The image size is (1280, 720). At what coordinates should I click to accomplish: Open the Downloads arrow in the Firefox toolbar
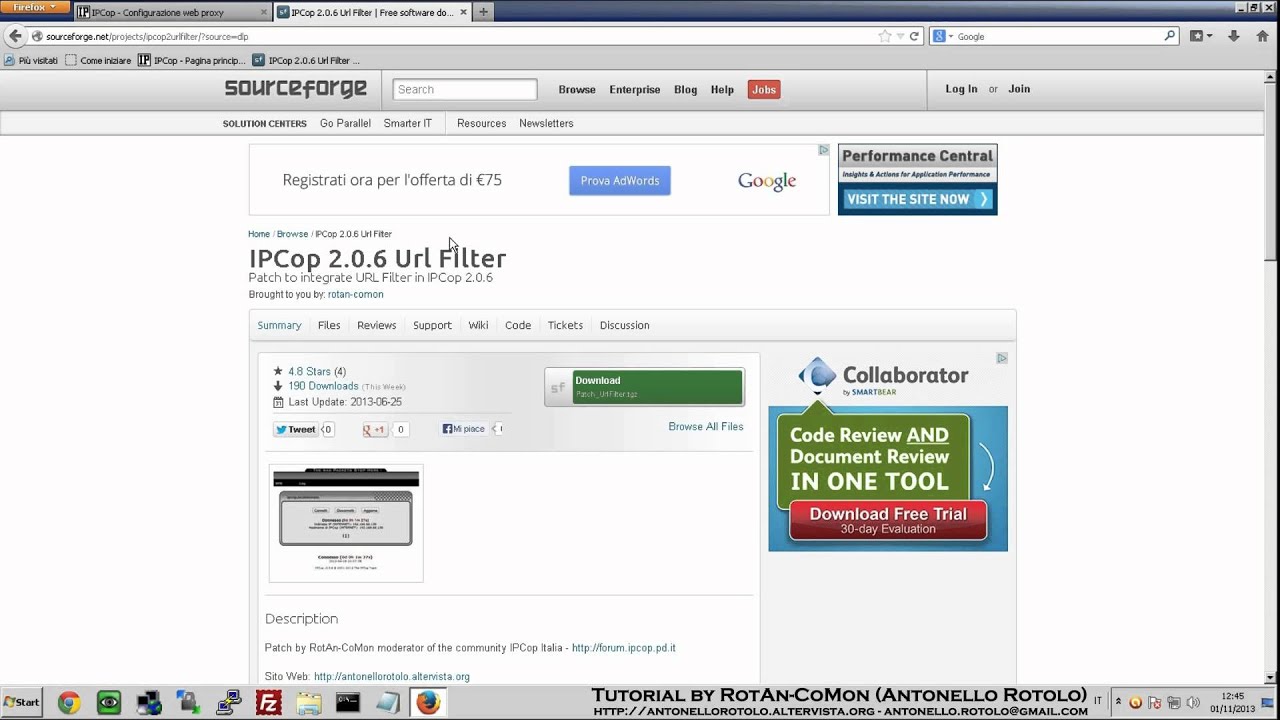click(x=1234, y=36)
